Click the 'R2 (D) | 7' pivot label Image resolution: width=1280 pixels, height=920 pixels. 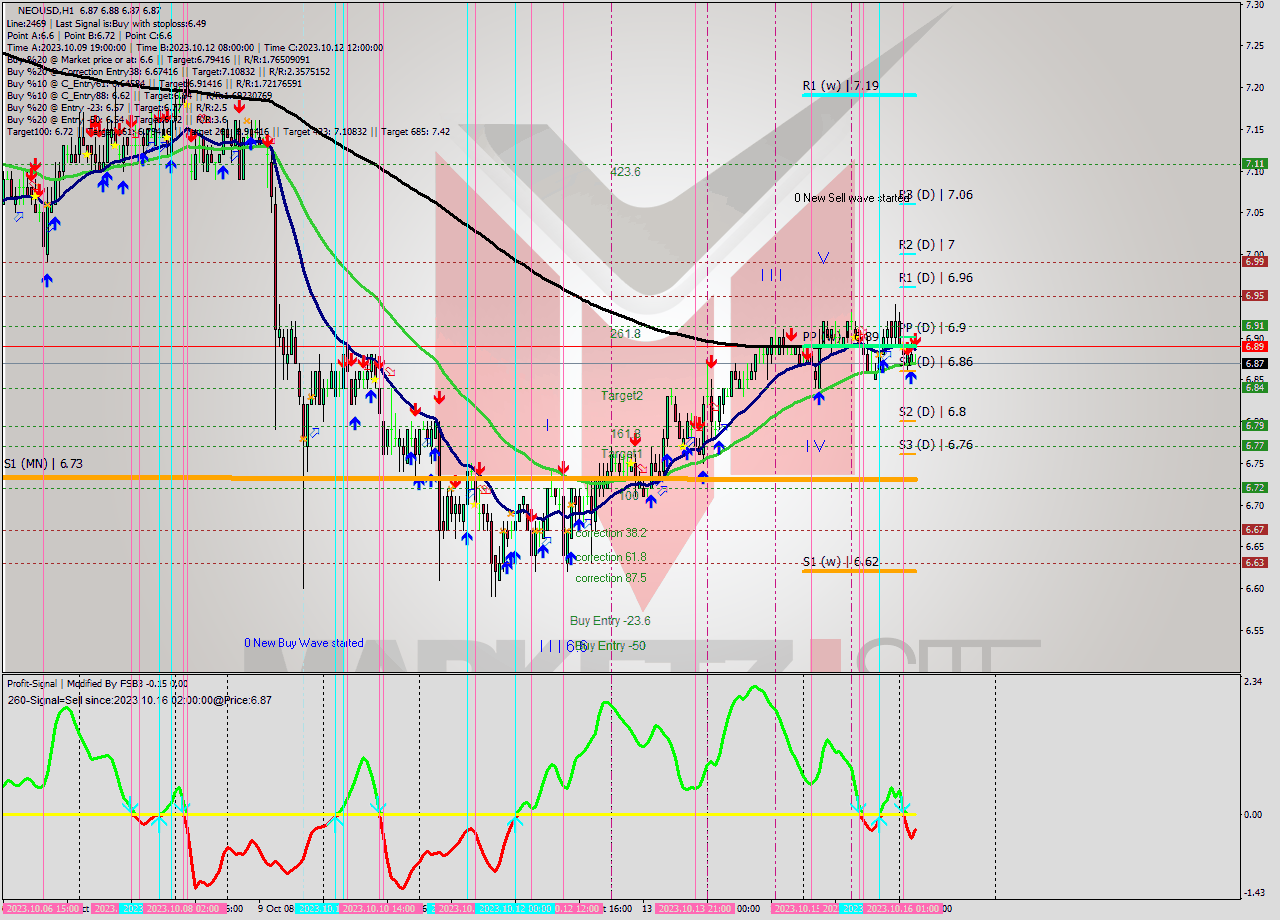(x=926, y=244)
